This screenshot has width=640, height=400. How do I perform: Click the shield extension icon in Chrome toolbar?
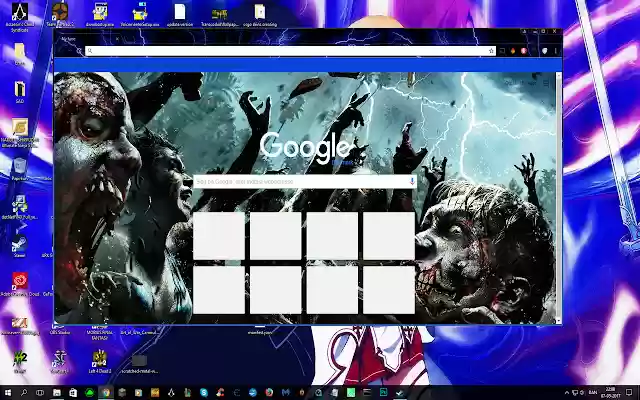point(544,51)
